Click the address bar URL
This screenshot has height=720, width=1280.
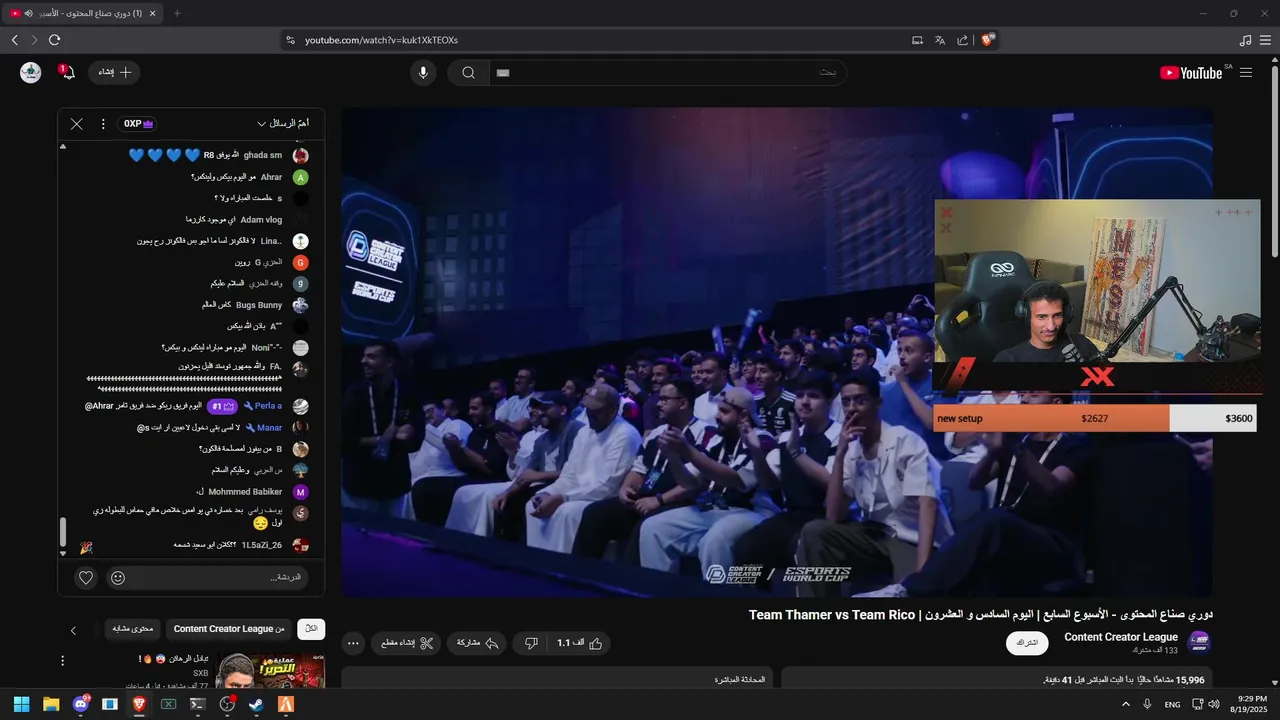381,40
